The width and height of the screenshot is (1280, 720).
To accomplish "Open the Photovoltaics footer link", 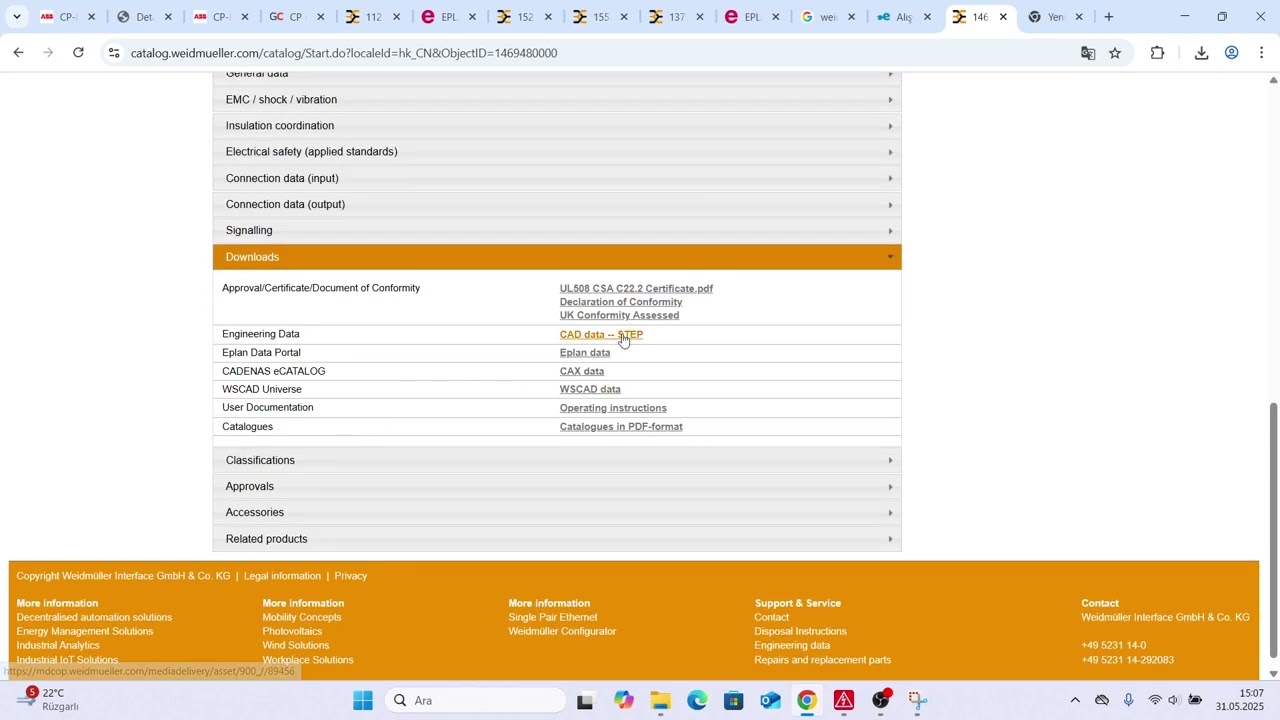I will [292, 632].
